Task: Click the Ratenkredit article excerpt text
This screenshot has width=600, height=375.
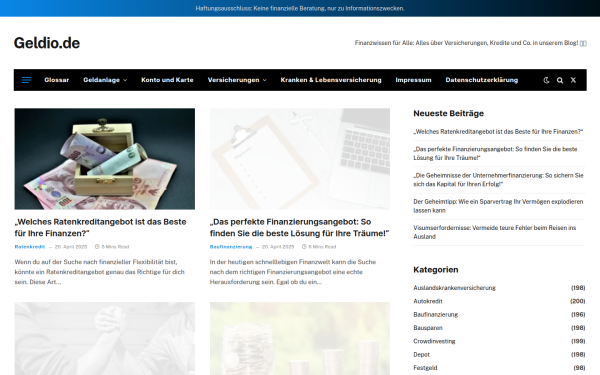Action: pyautogui.click(x=99, y=272)
